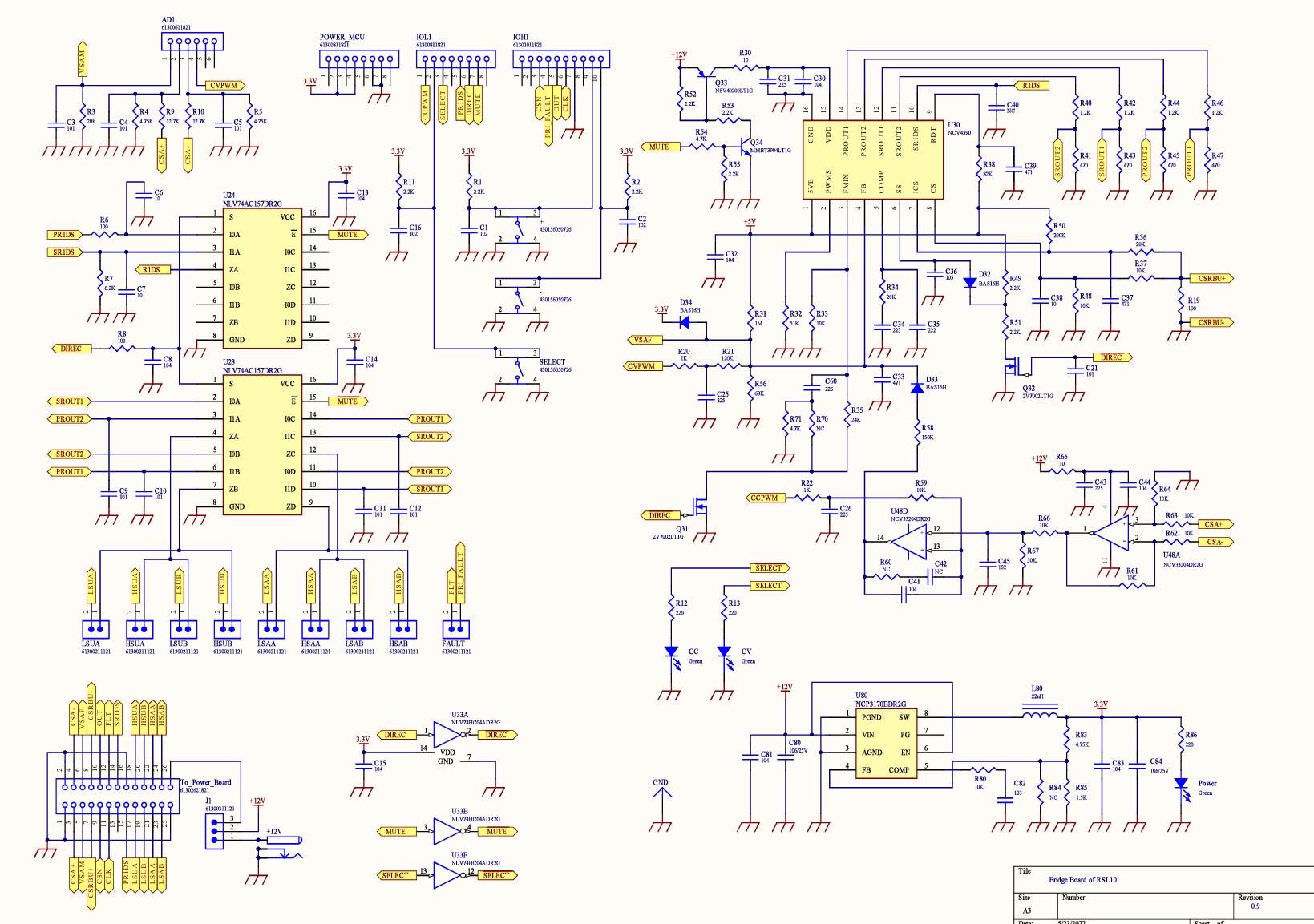Click the PR1DS port beside R6
Screen dimensions: 1314x924
(x=63, y=235)
